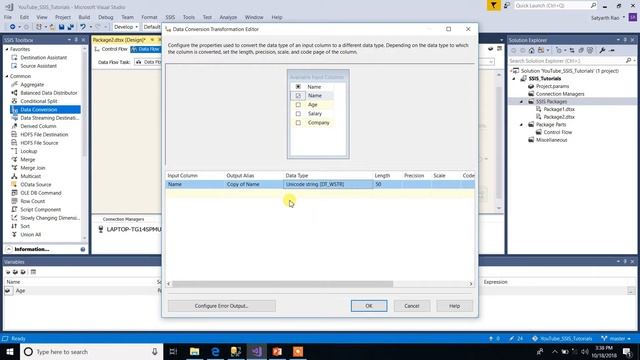Open the Data Type dropdown for Name row
640x360 pixels.
pyautogui.click(x=328, y=184)
